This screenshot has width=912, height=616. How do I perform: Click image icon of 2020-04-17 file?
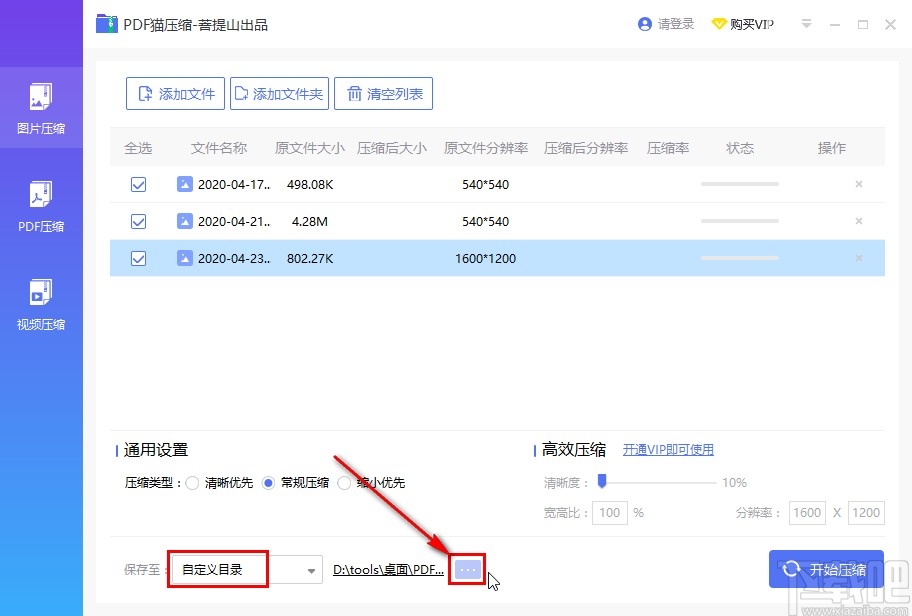click(184, 184)
